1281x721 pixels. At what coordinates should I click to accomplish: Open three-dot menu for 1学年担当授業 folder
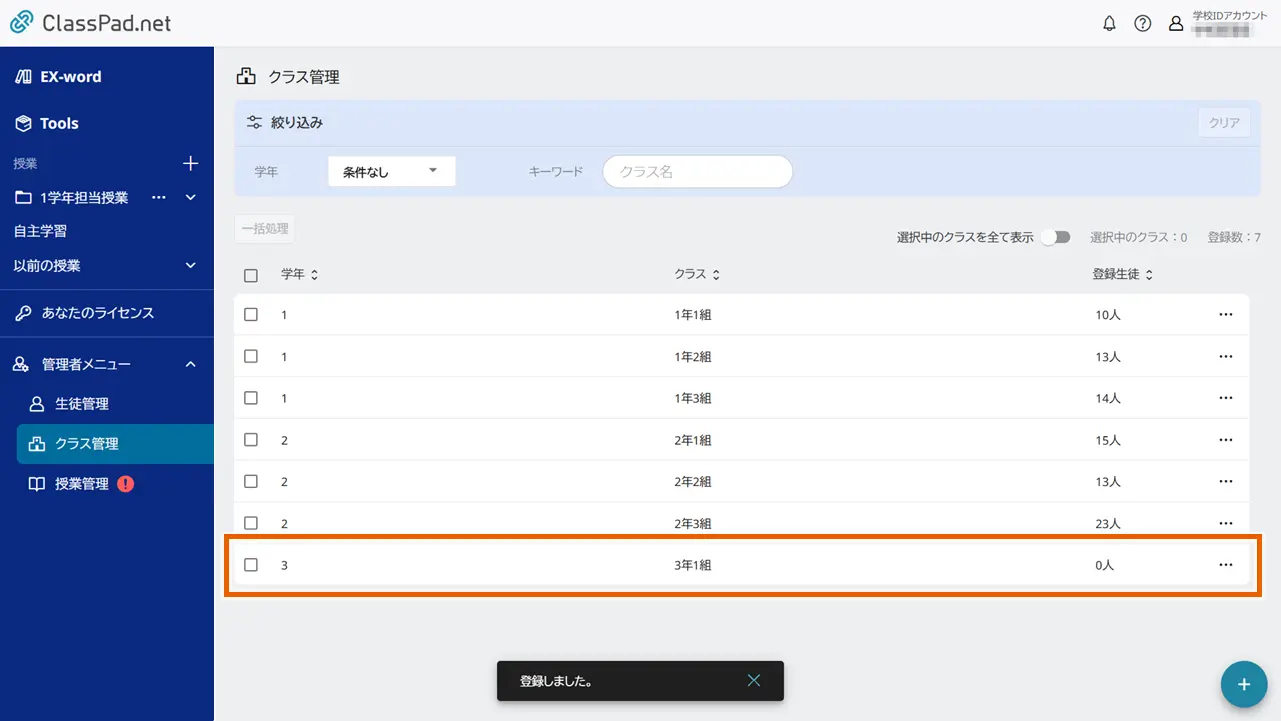[158, 198]
